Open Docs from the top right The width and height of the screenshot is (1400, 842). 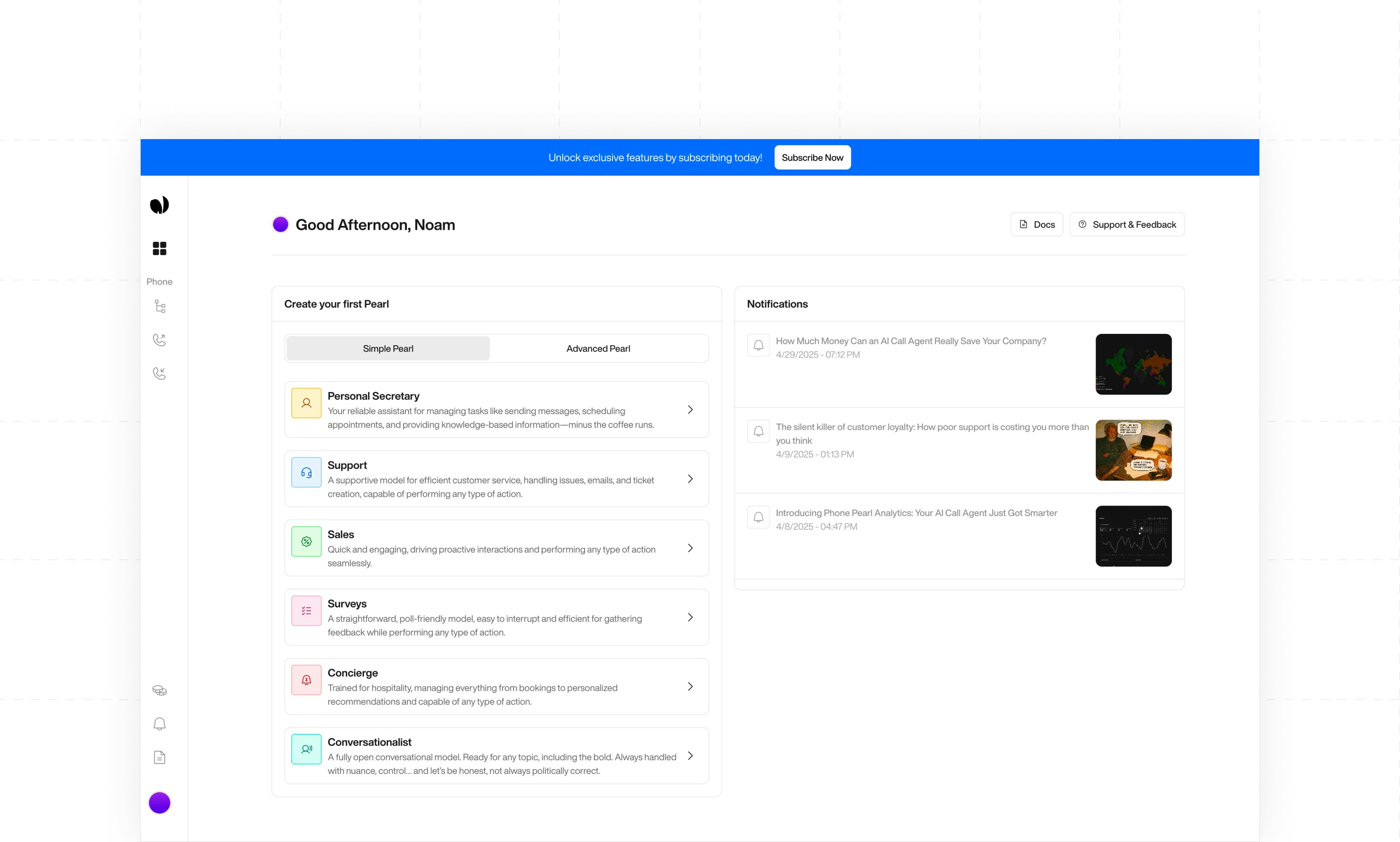coord(1037,224)
